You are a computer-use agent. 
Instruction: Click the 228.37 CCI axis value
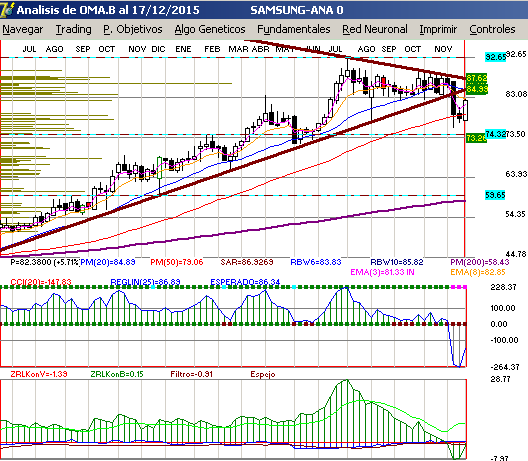coord(503,287)
